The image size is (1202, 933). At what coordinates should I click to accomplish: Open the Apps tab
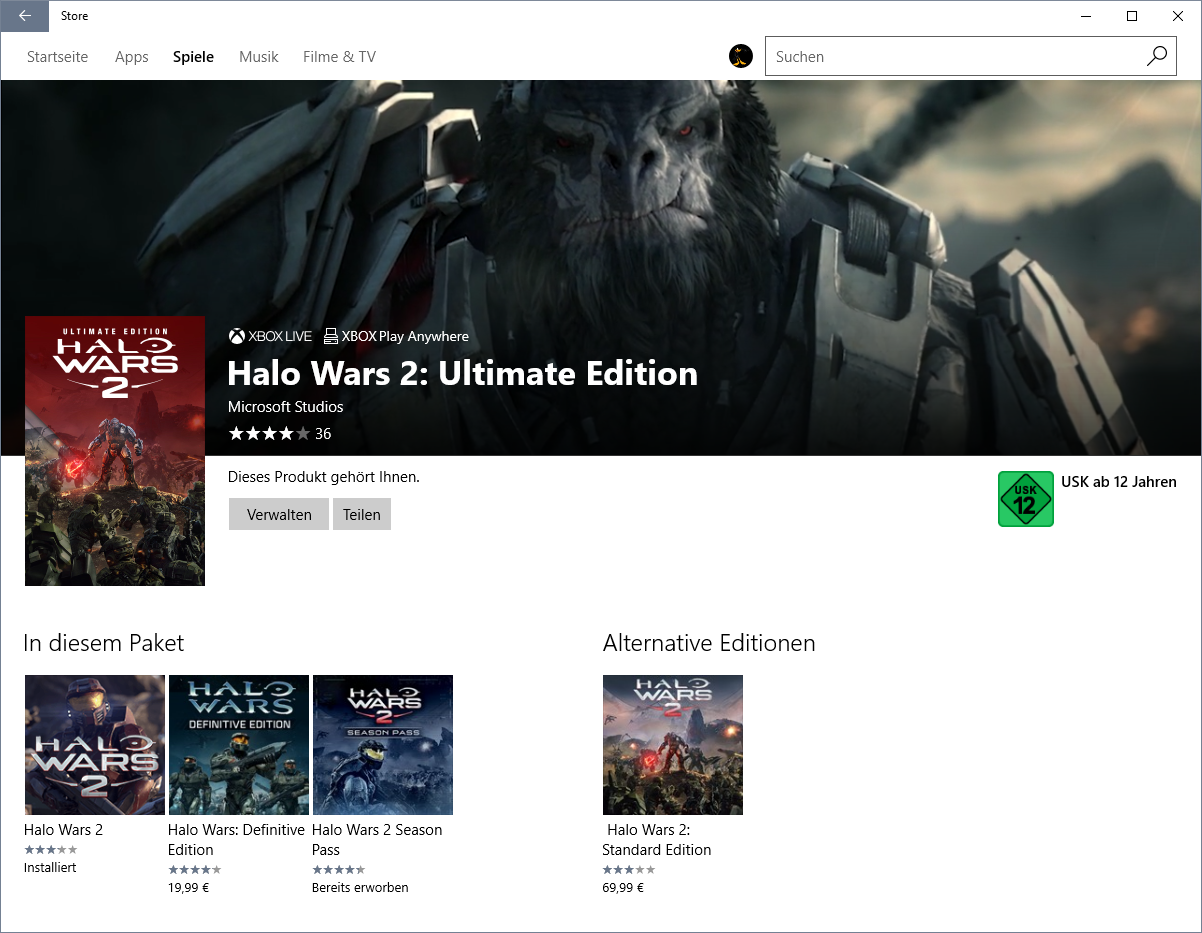pyautogui.click(x=131, y=57)
